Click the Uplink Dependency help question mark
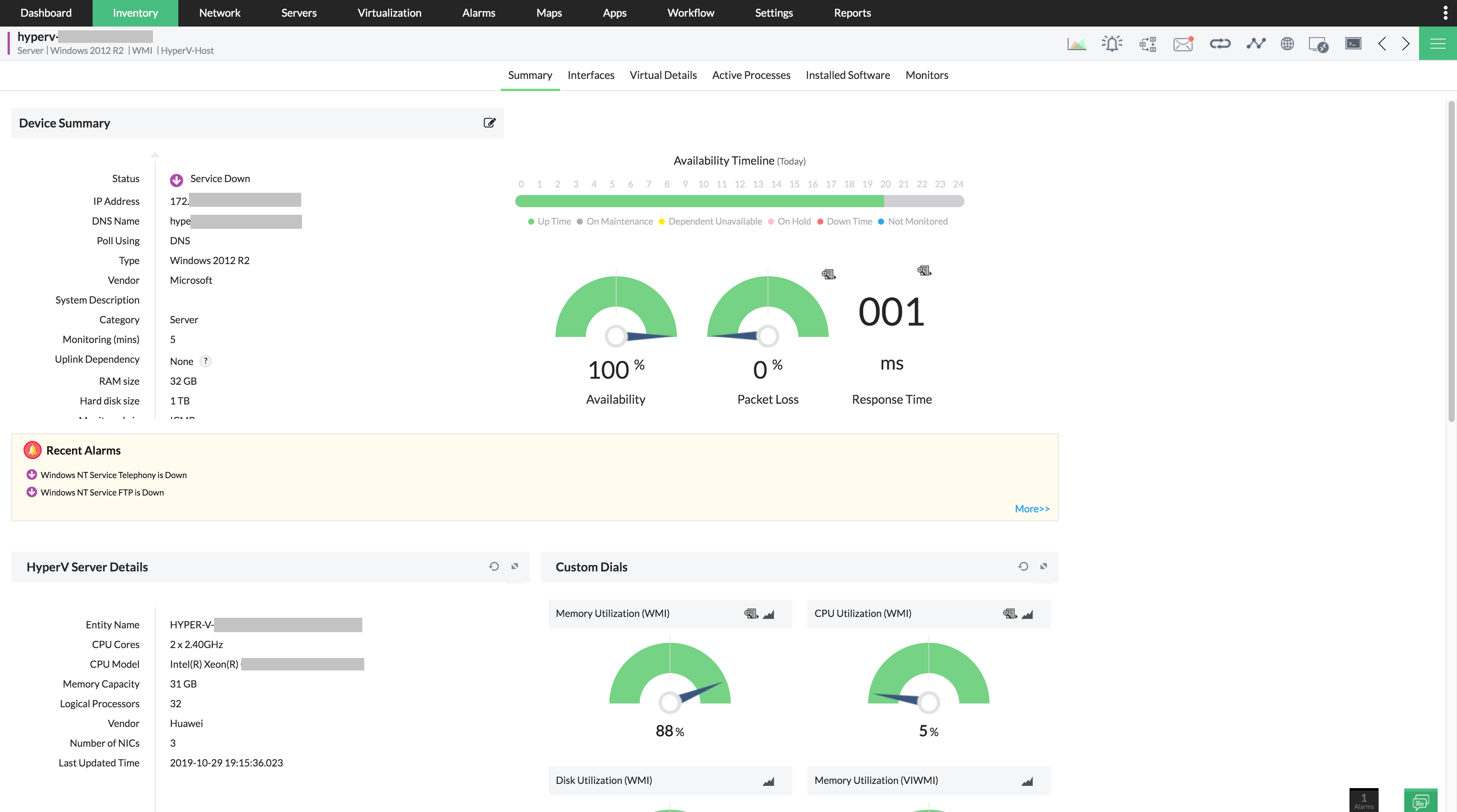The width and height of the screenshot is (1457, 812). 206,361
